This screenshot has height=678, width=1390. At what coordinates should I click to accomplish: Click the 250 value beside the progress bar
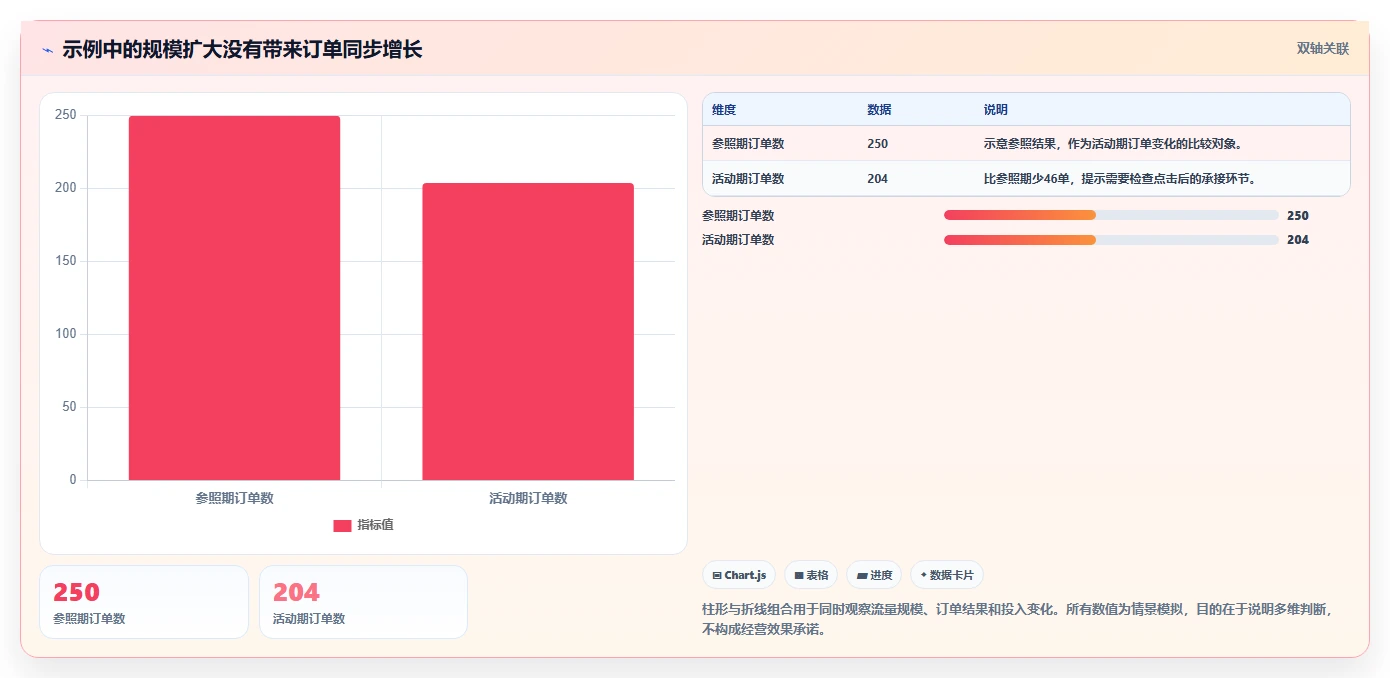(1297, 215)
